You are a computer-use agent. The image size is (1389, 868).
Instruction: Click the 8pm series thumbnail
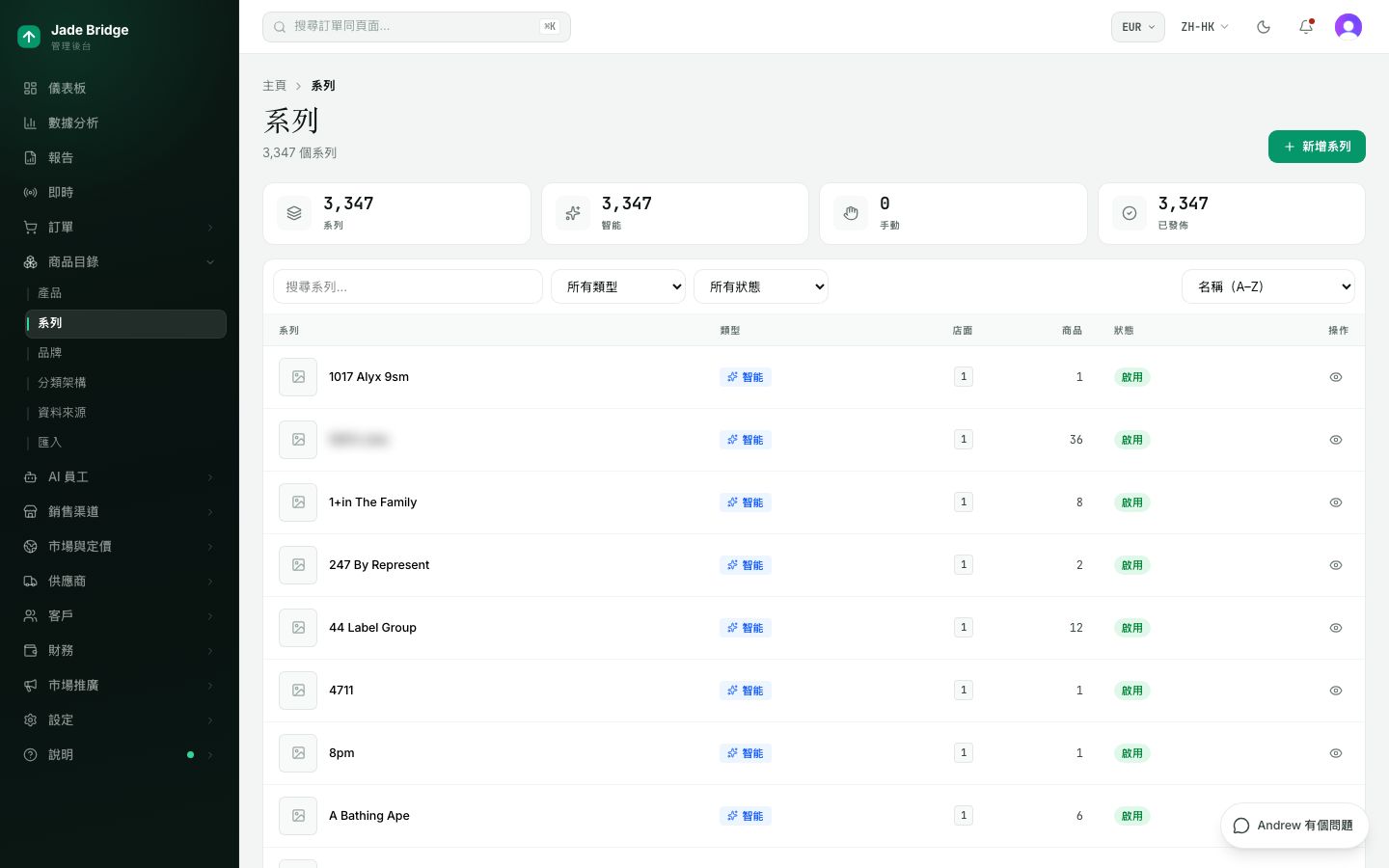(298, 753)
